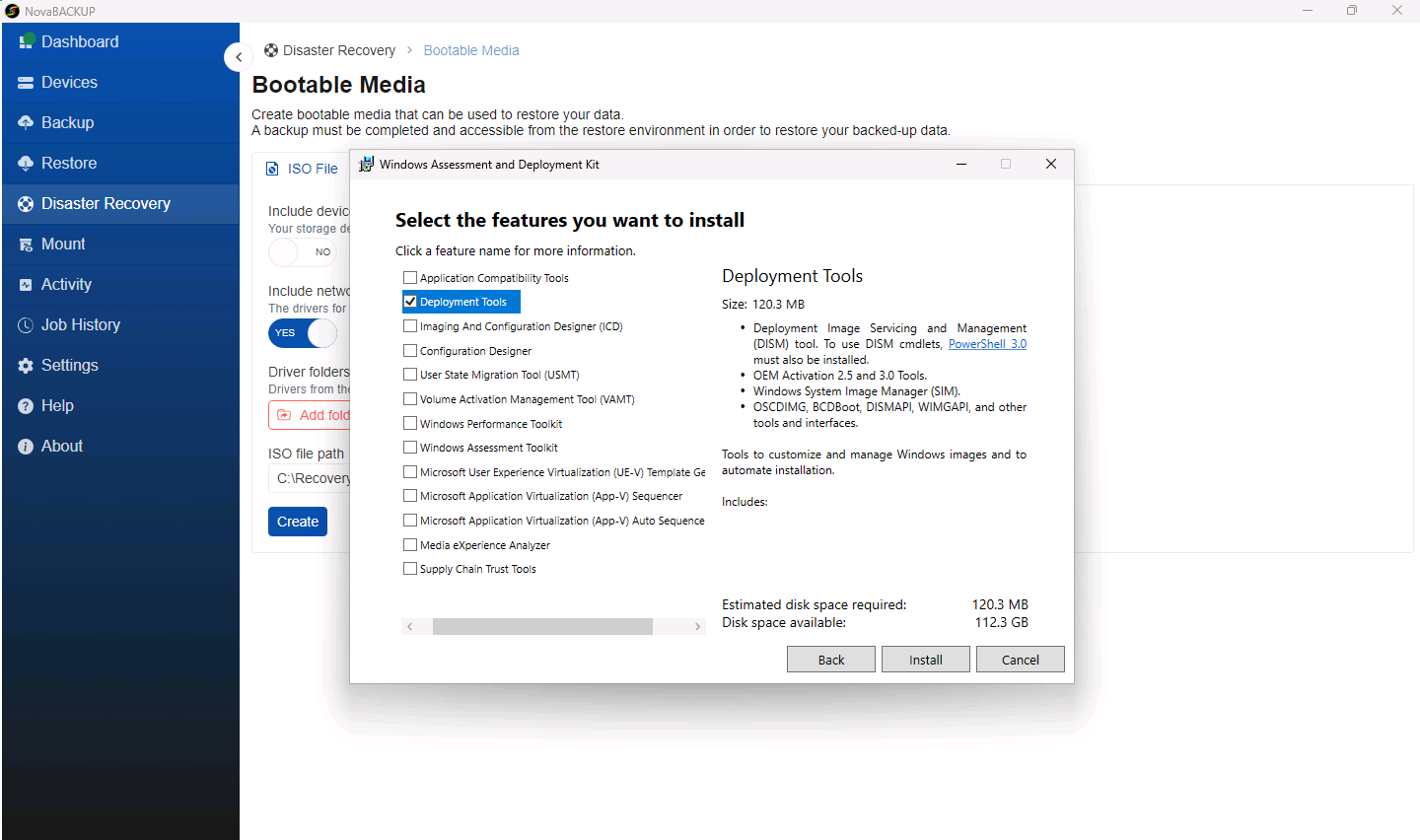Open the PowerShell 3.0 link
The image size is (1420, 840).
coord(987,344)
